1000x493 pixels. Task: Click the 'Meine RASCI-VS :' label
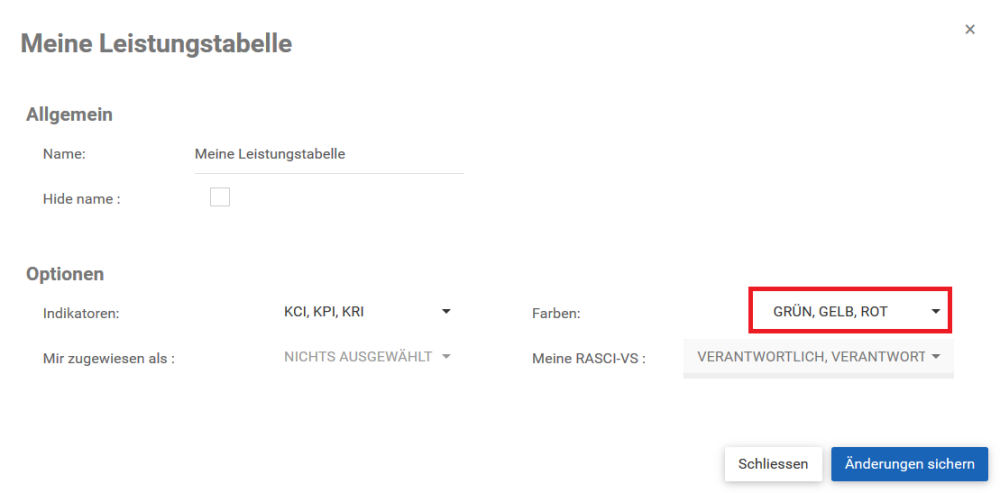pos(589,358)
